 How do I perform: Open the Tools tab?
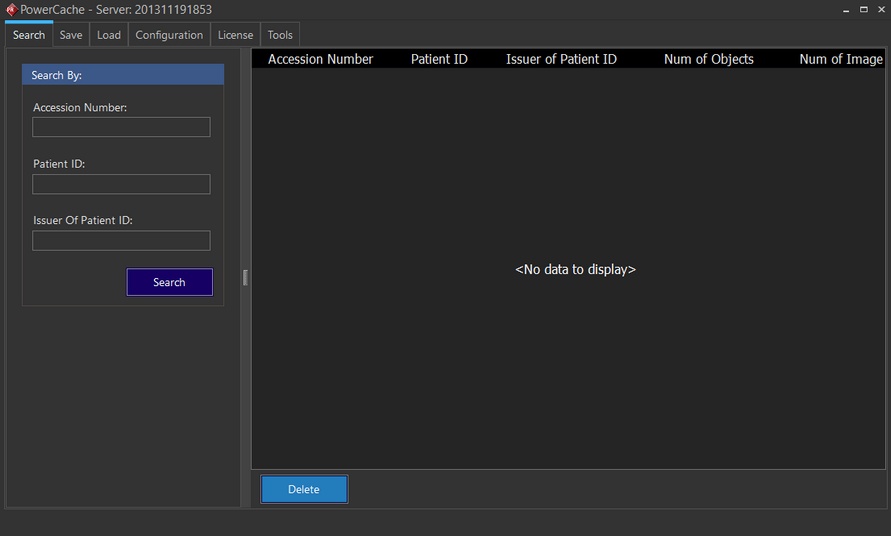pyautogui.click(x=280, y=35)
